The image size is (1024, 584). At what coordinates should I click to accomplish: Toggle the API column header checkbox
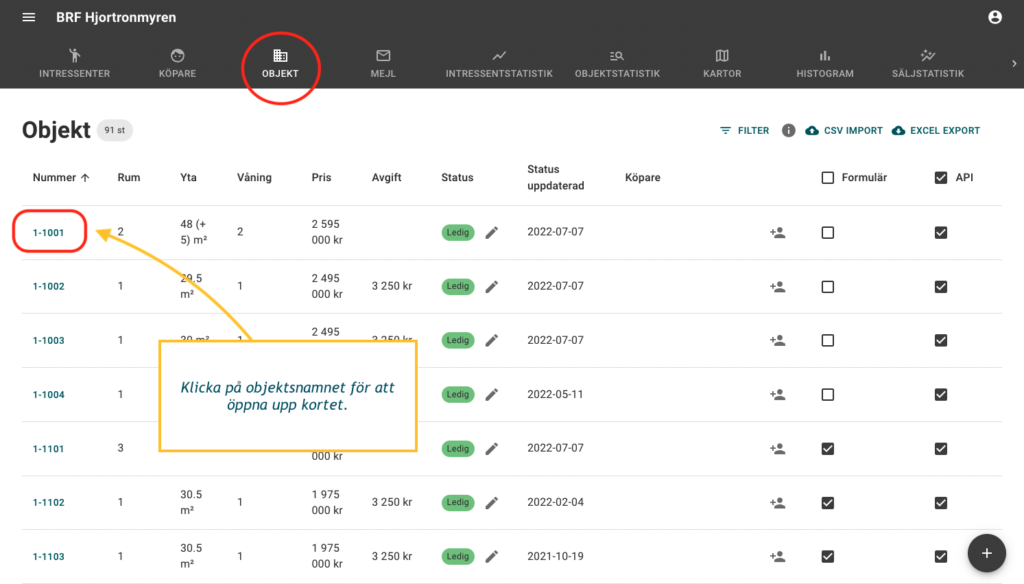pyautogui.click(x=940, y=178)
